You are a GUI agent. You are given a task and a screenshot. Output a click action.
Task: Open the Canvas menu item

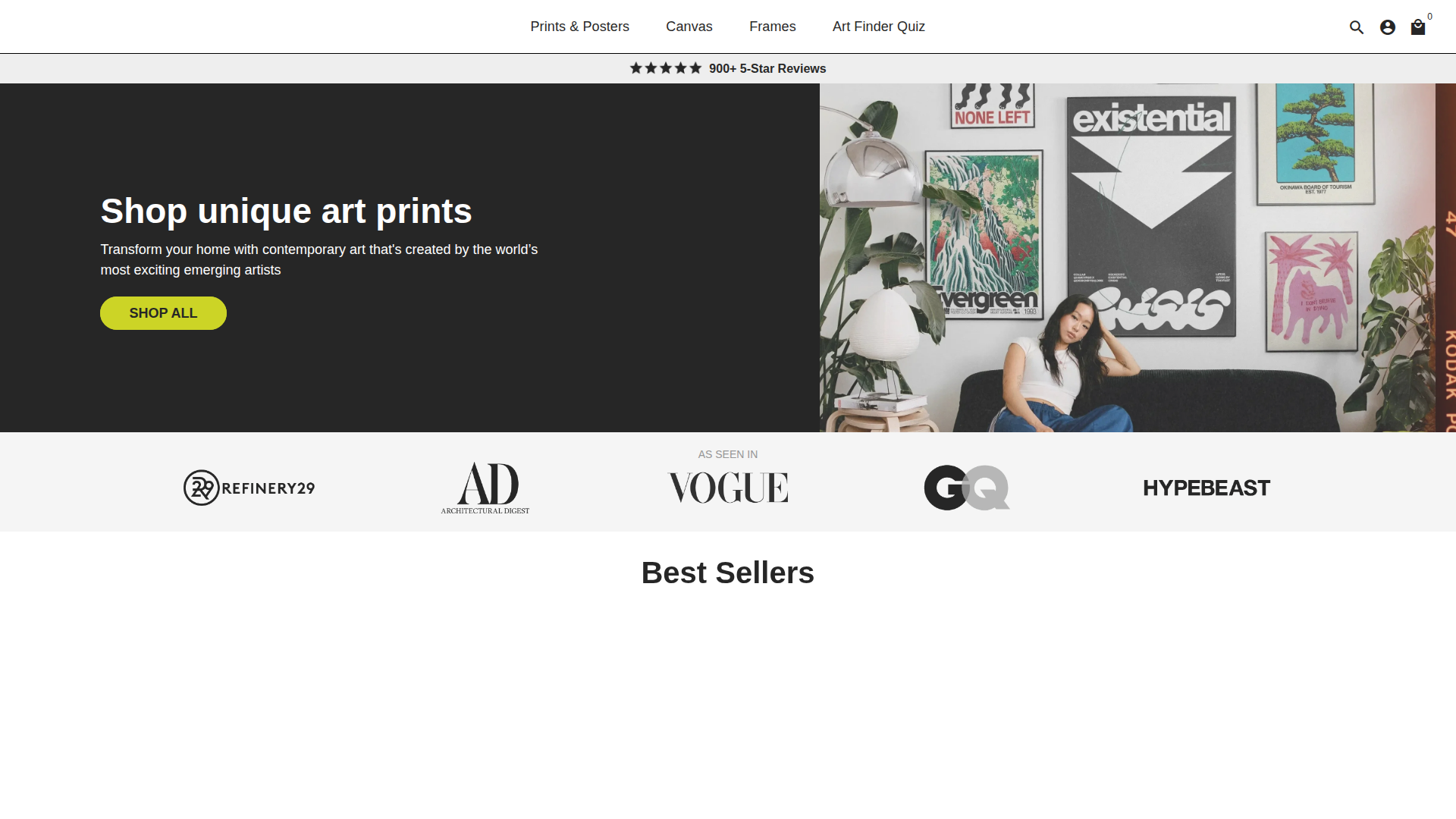pos(689,27)
